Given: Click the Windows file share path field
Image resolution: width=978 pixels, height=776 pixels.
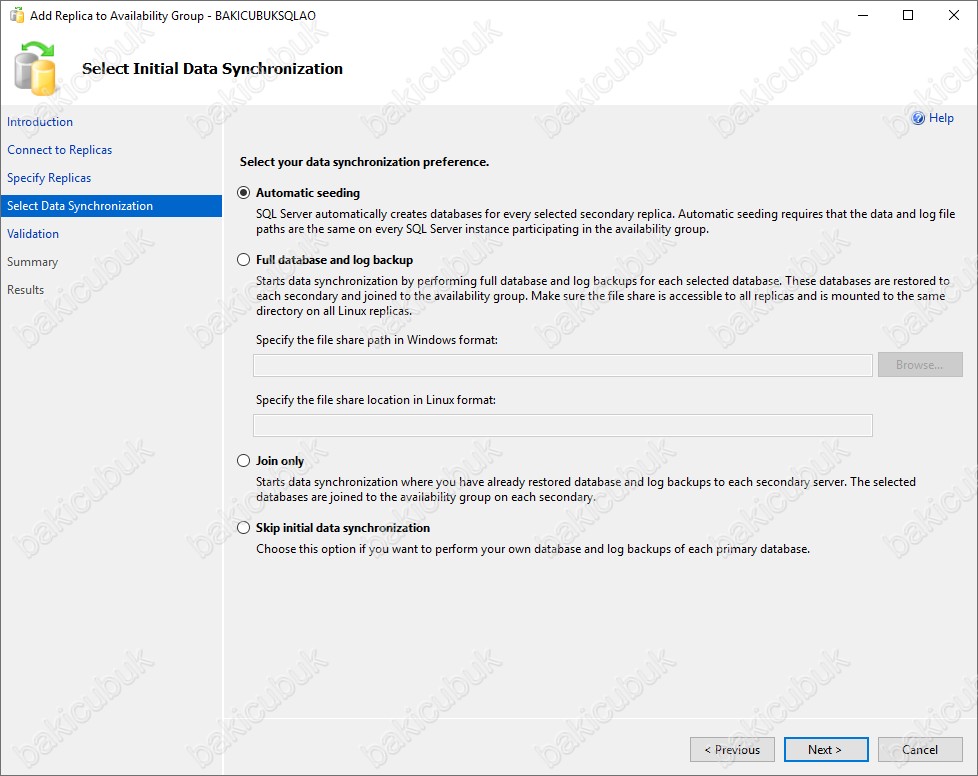Looking at the screenshot, I should click(x=563, y=366).
